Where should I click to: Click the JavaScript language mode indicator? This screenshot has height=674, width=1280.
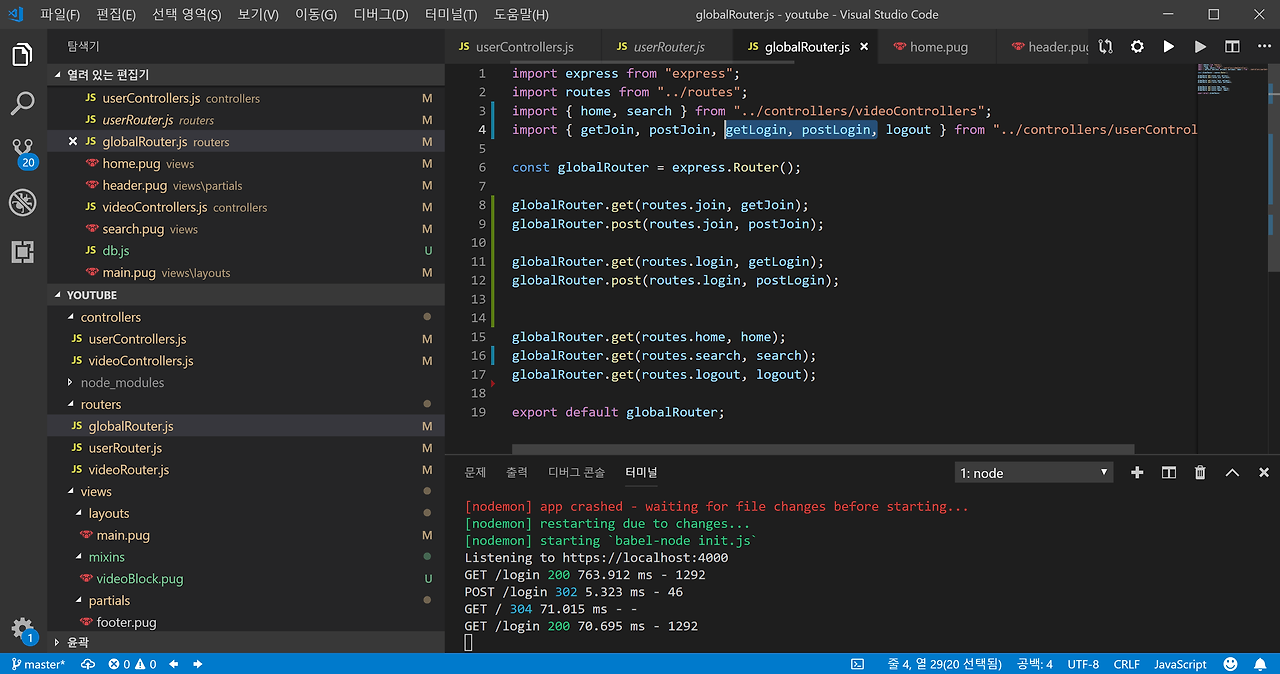point(1180,664)
